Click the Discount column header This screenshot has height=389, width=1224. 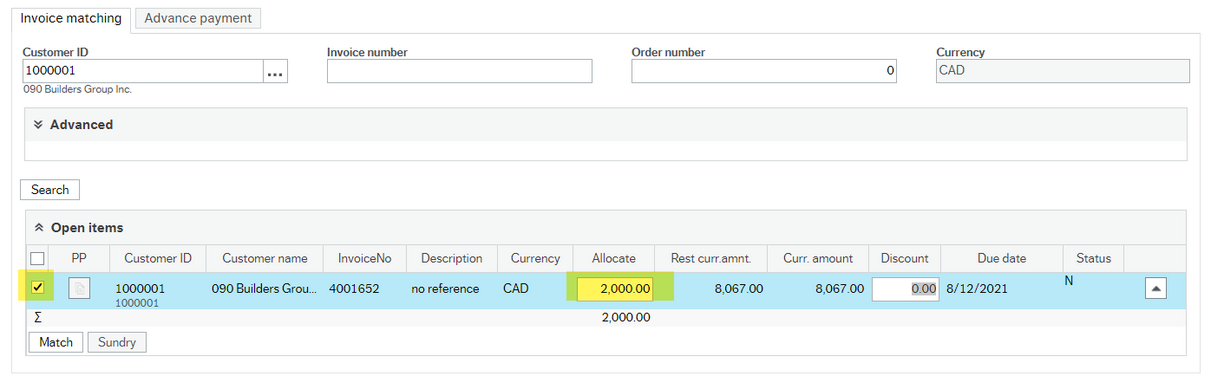click(x=905, y=258)
